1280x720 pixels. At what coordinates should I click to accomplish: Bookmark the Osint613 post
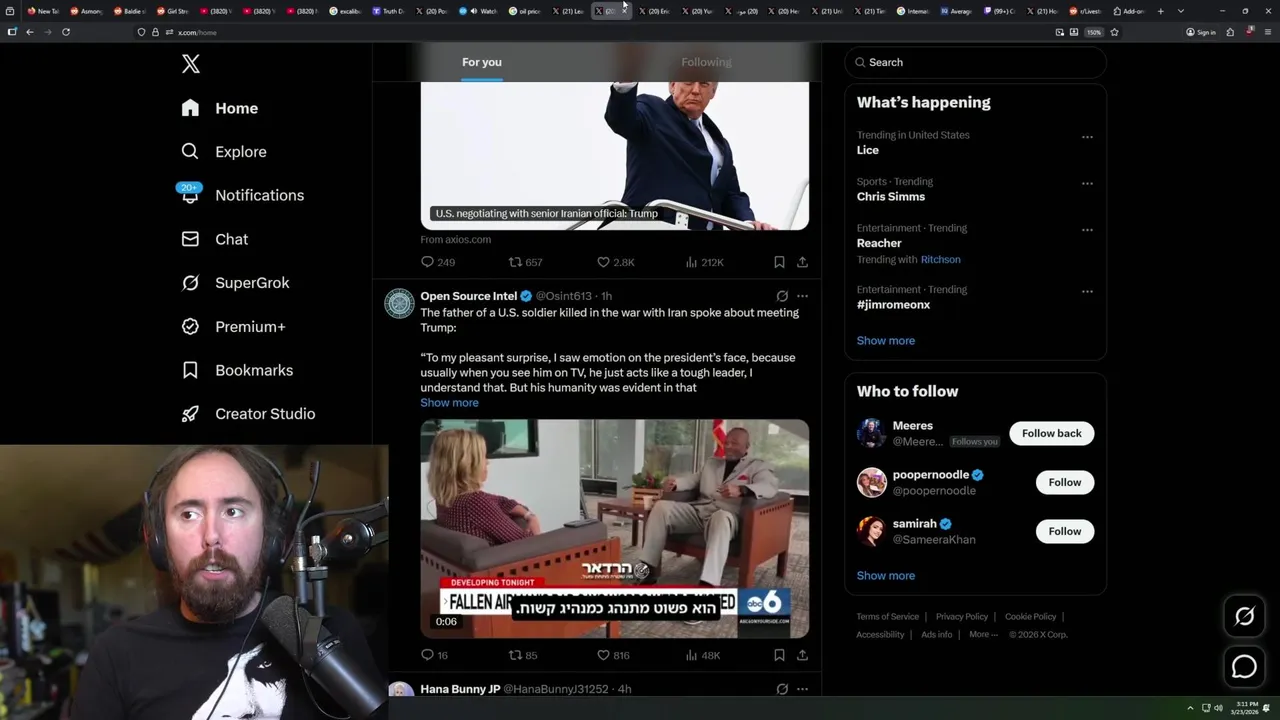pos(779,655)
